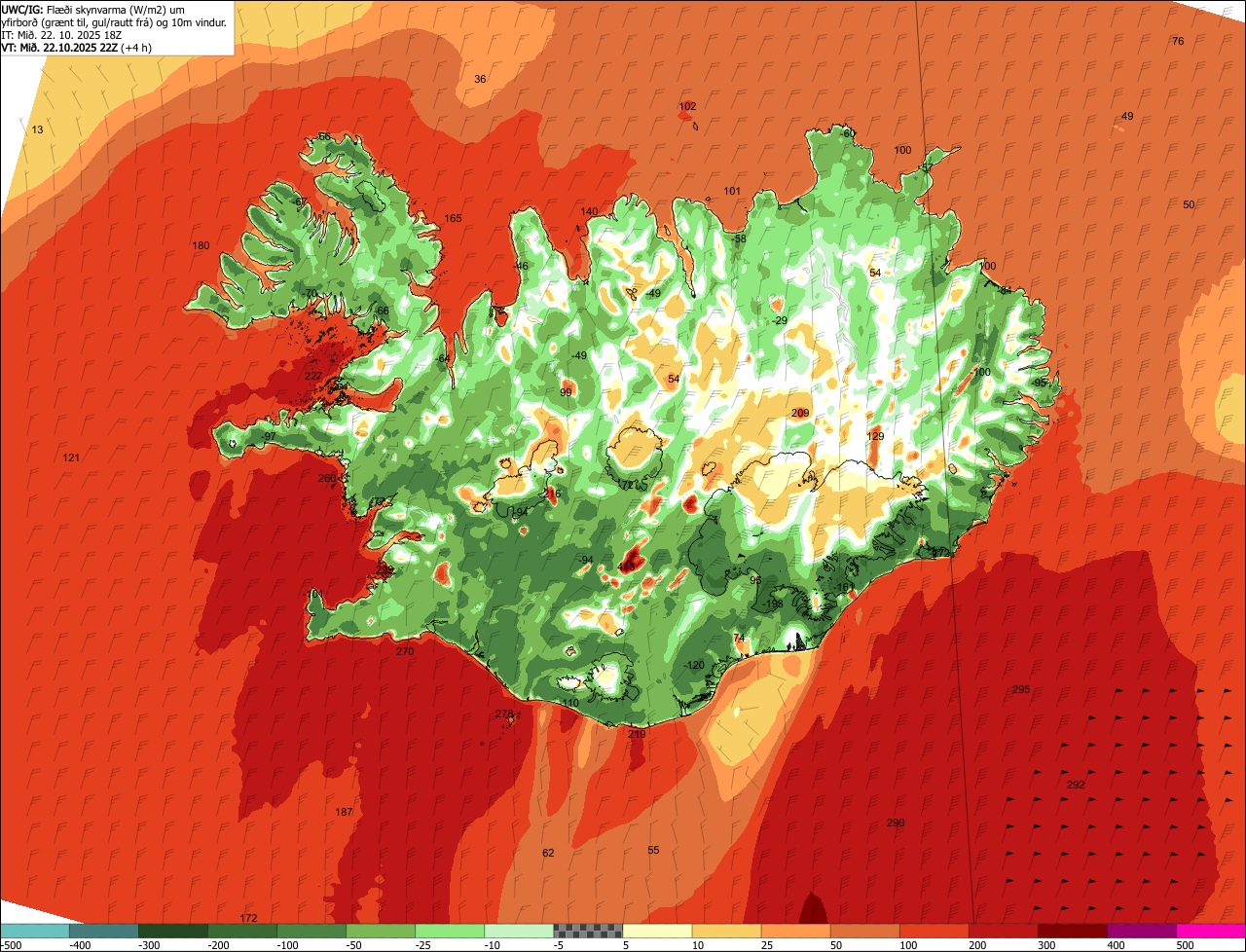Click the map value -29 in northeast Iceland
Screen dimensions: 1246x952
pyautogui.click(x=780, y=320)
